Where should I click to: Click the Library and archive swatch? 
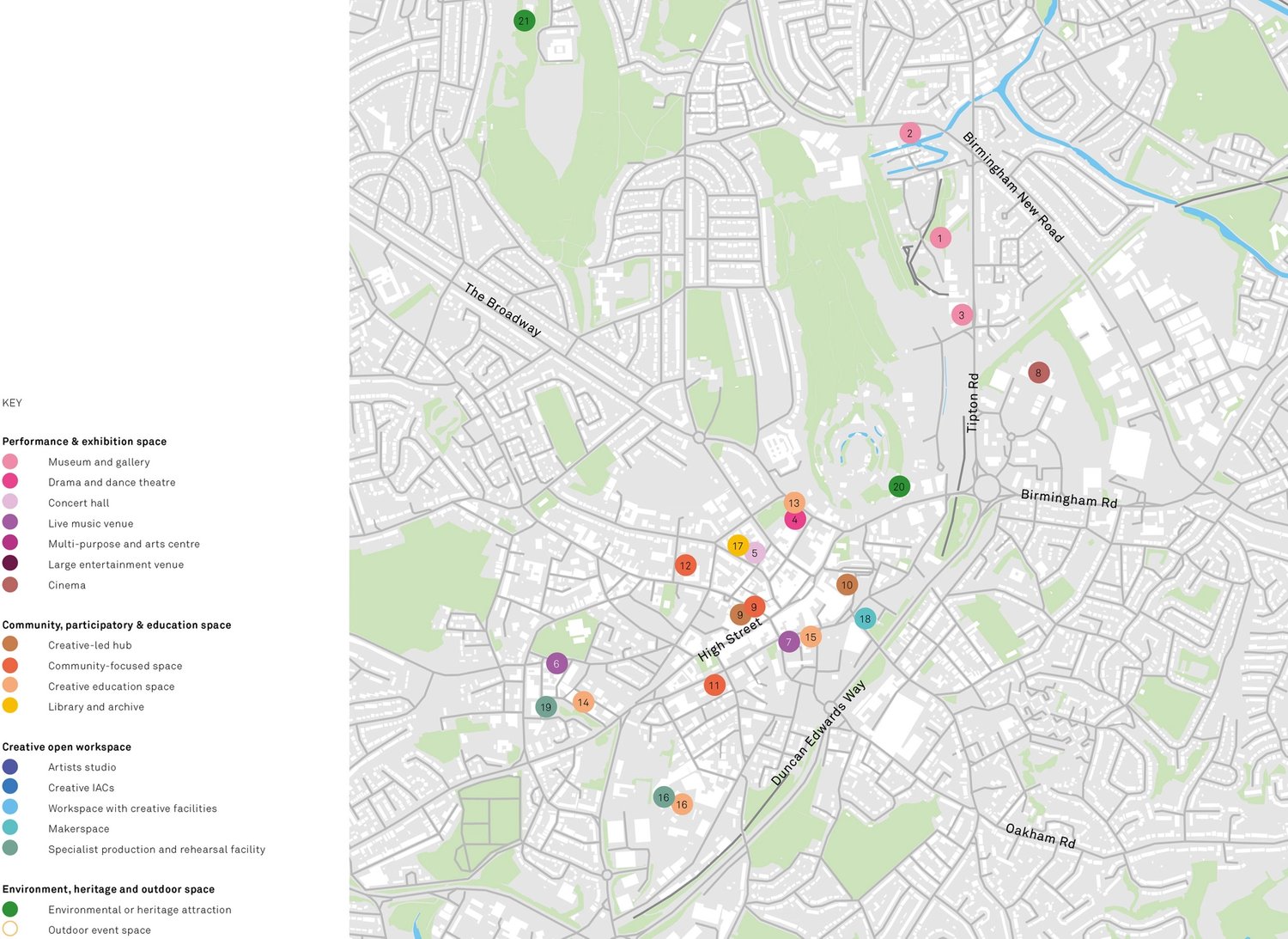10,705
